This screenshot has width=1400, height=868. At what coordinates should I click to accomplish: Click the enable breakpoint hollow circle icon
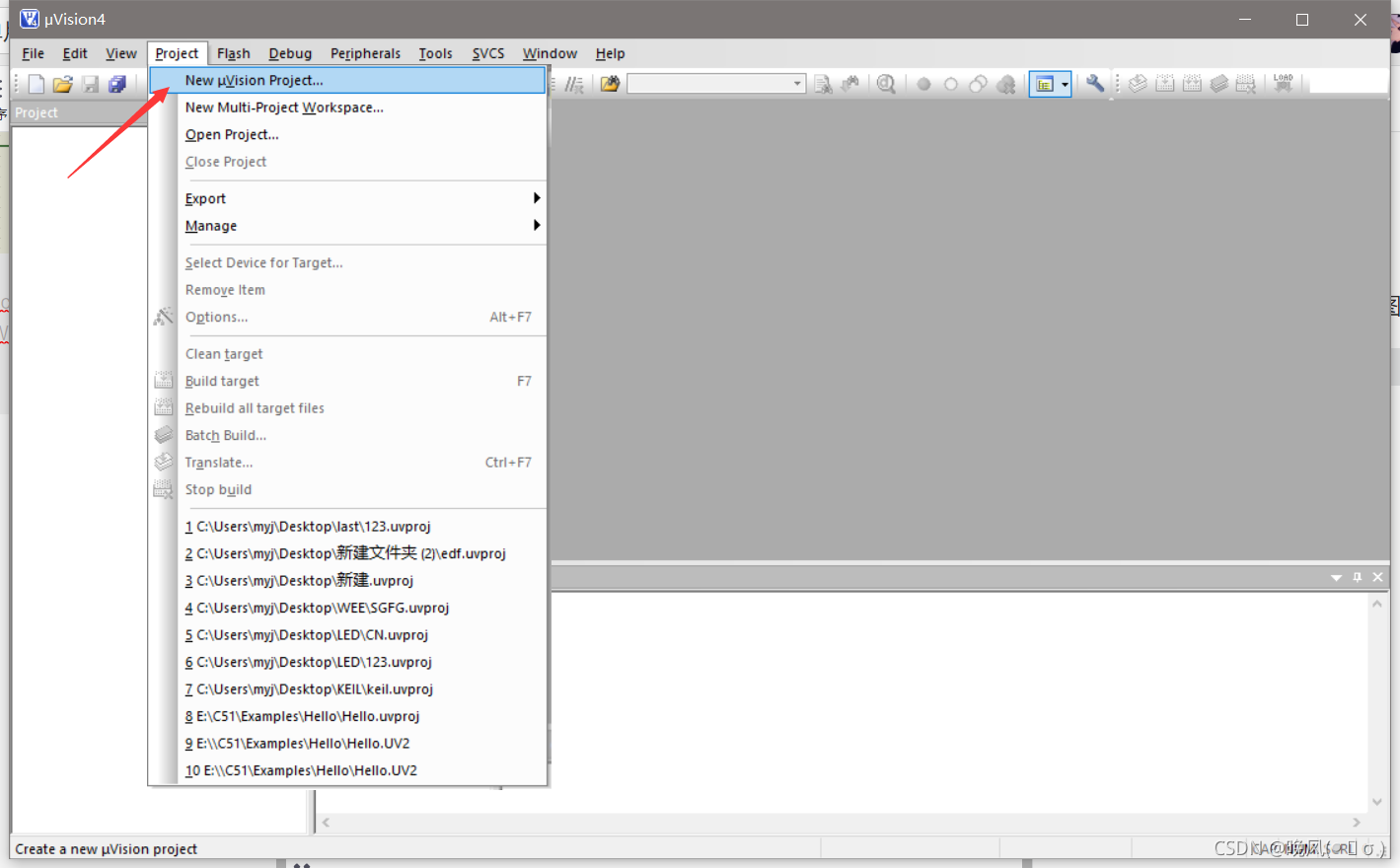pos(951,85)
